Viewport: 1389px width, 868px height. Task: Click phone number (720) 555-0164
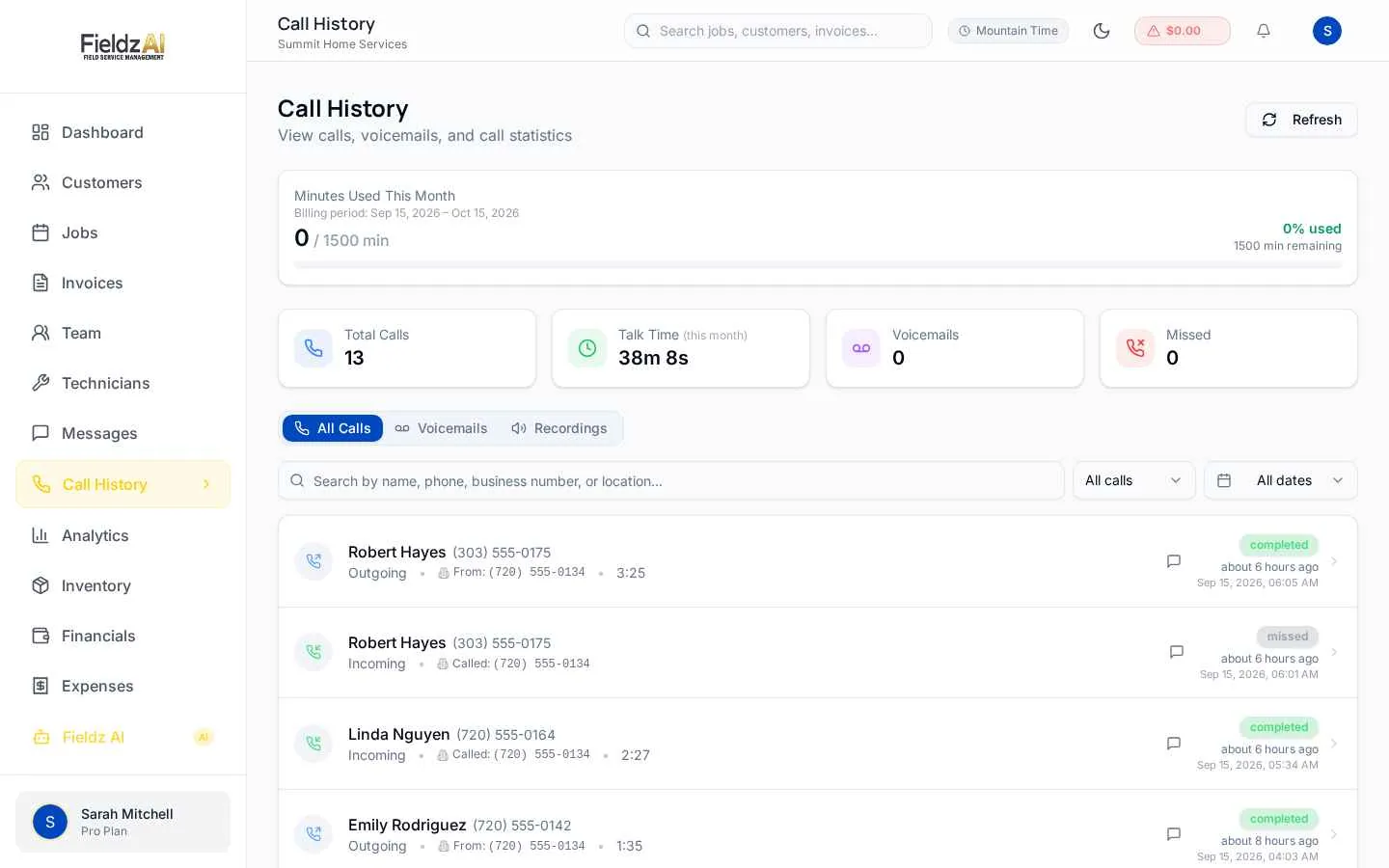tap(505, 735)
